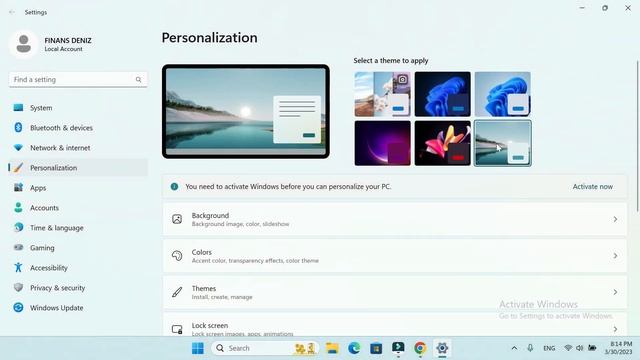Click the taskbar Search box

pyautogui.click(x=265, y=348)
